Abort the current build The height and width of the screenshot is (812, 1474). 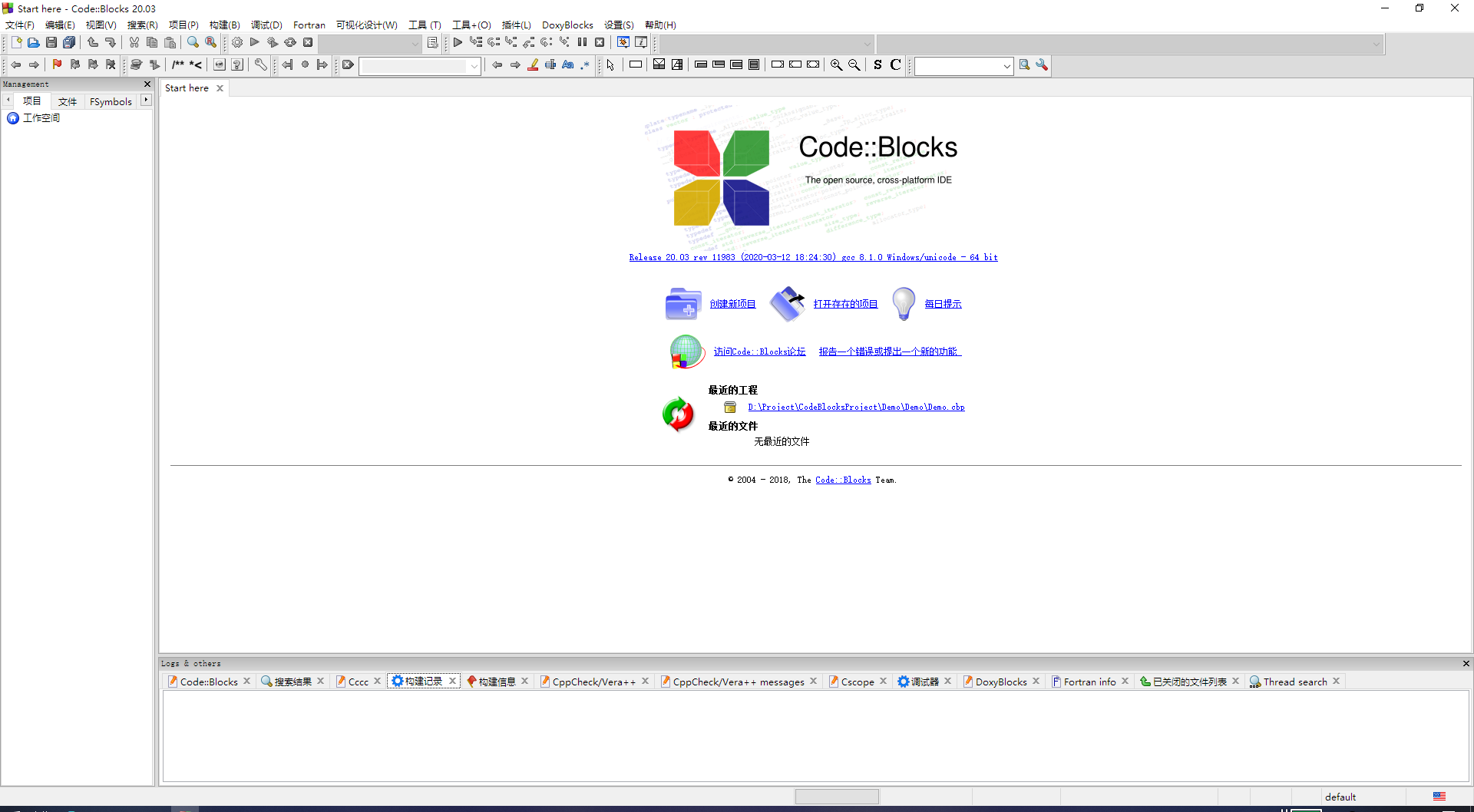click(x=308, y=42)
